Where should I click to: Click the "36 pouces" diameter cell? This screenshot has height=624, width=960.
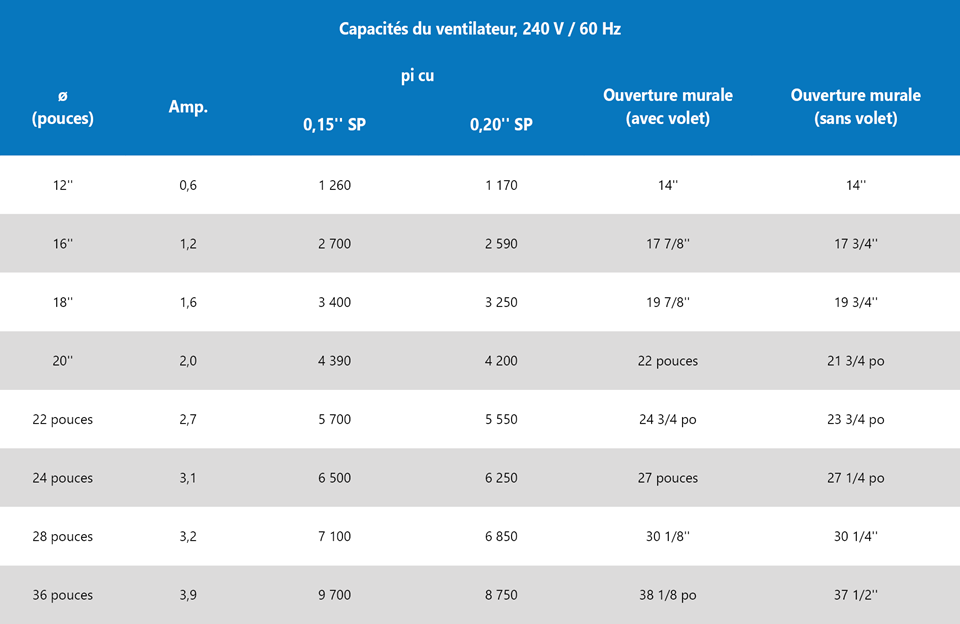[x=62, y=595]
